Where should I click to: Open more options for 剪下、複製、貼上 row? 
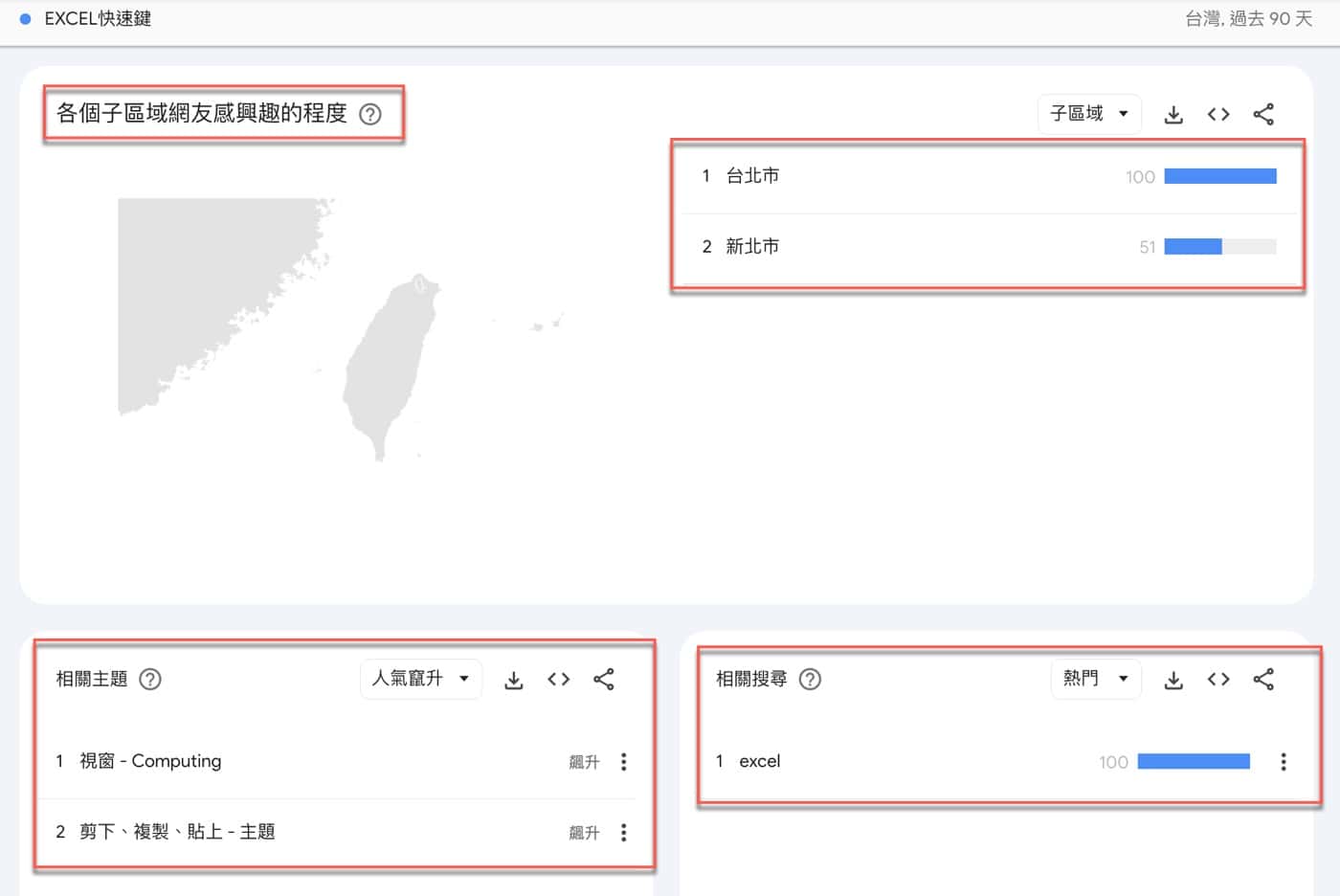tap(624, 833)
